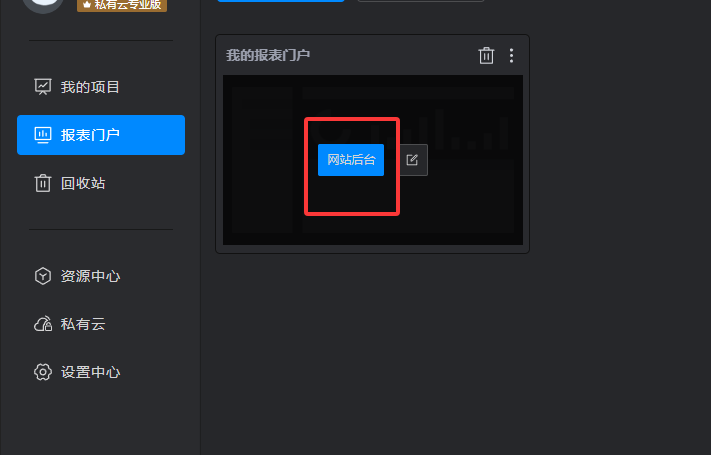Click the blue 网站后台 button
This screenshot has height=455, width=711.
[x=351, y=160]
